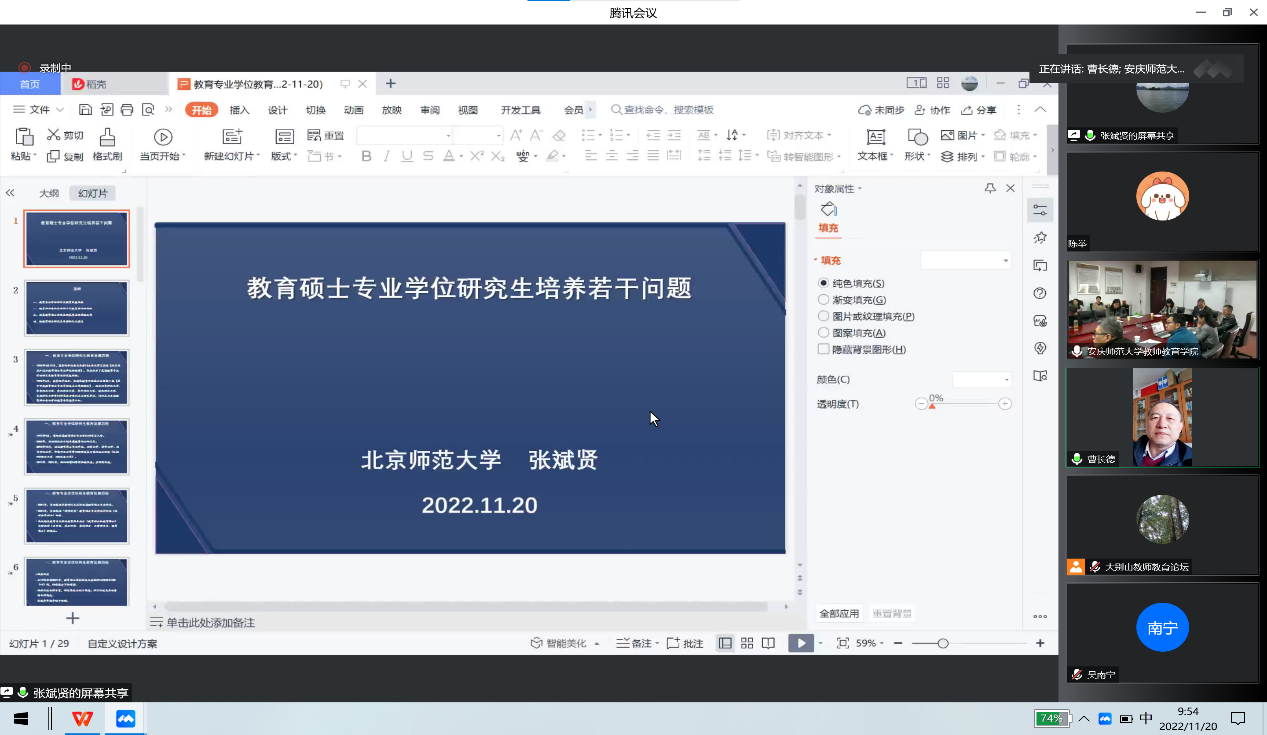Expand the fill preset dropdown beside 填充

click(966, 261)
